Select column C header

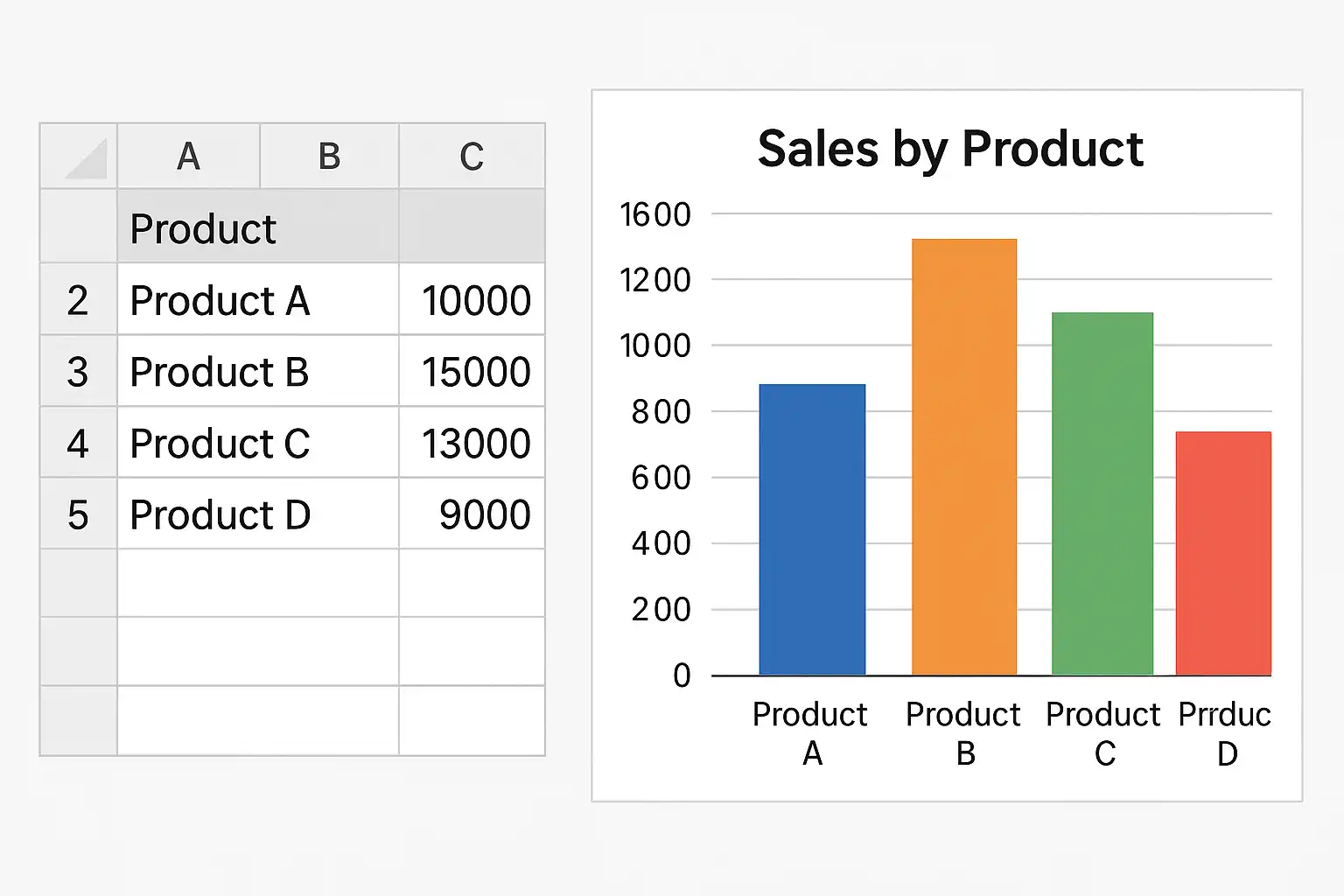pyautogui.click(x=472, y=157)
